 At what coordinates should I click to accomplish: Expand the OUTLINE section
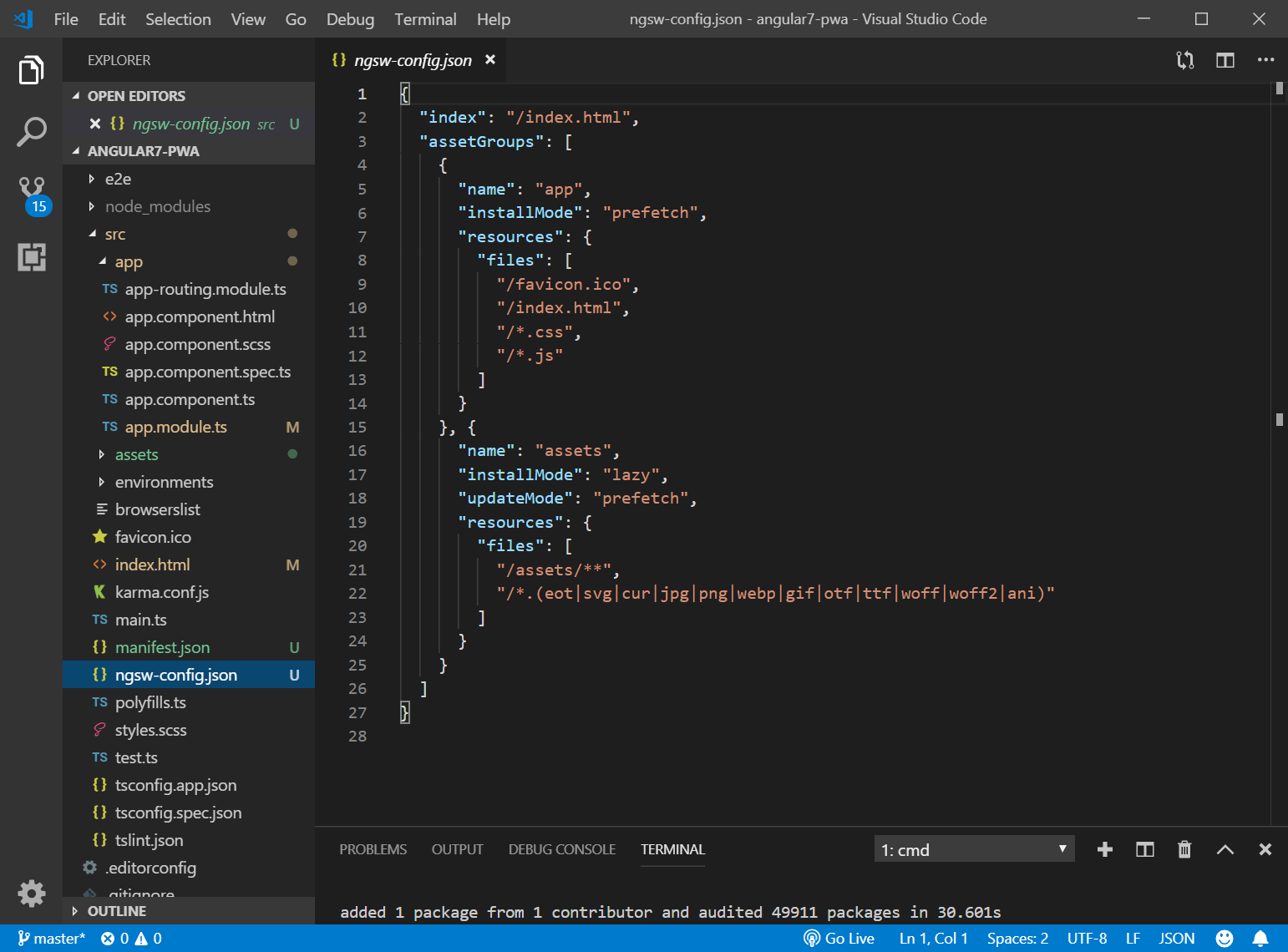116,911
